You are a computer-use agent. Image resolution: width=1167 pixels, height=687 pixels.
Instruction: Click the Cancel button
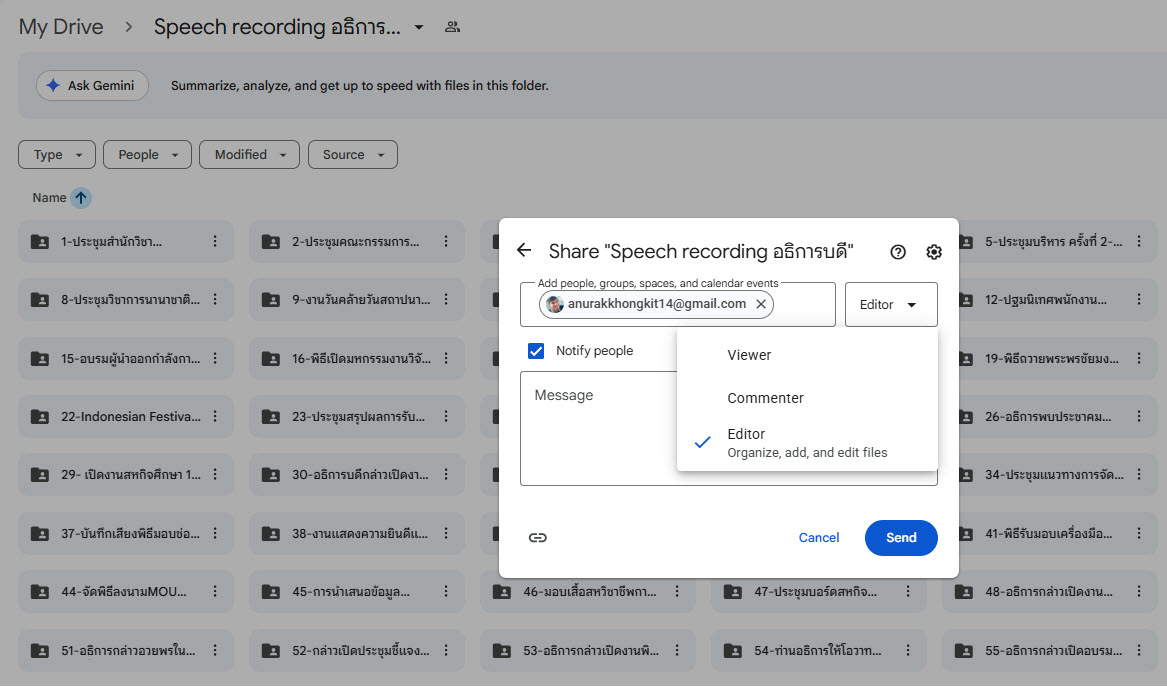click(819, 537)
